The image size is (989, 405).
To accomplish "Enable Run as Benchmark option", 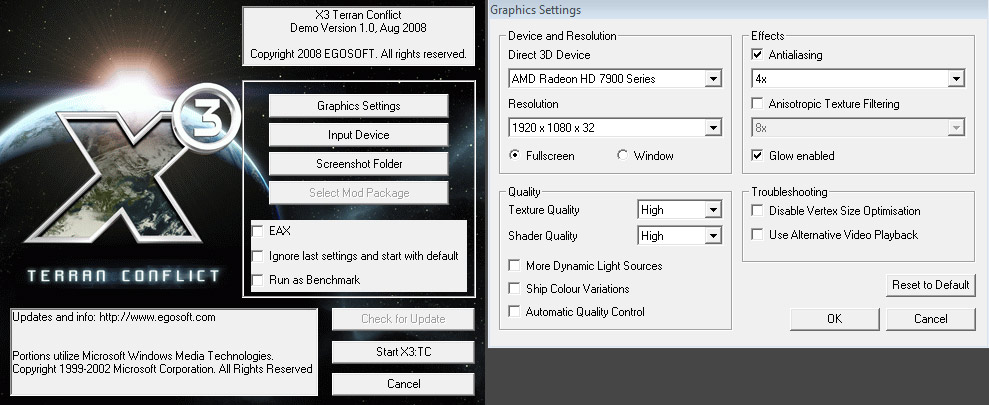I will tap(257, 280).
